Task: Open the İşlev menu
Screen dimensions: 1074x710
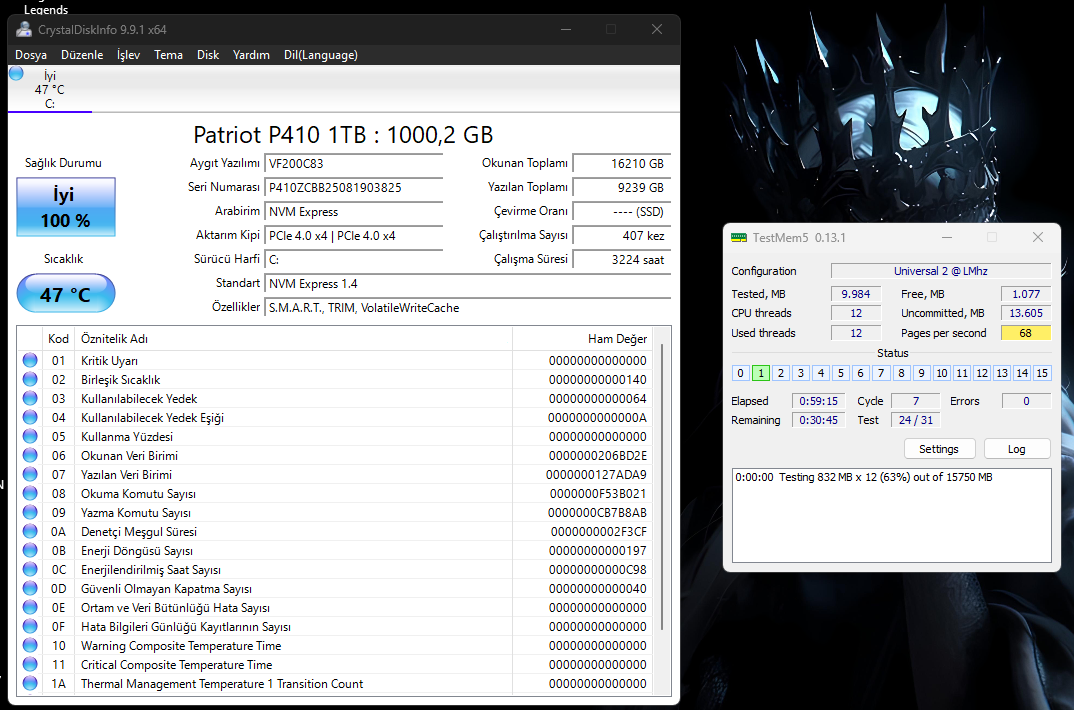Action: (x=128, y=55)
